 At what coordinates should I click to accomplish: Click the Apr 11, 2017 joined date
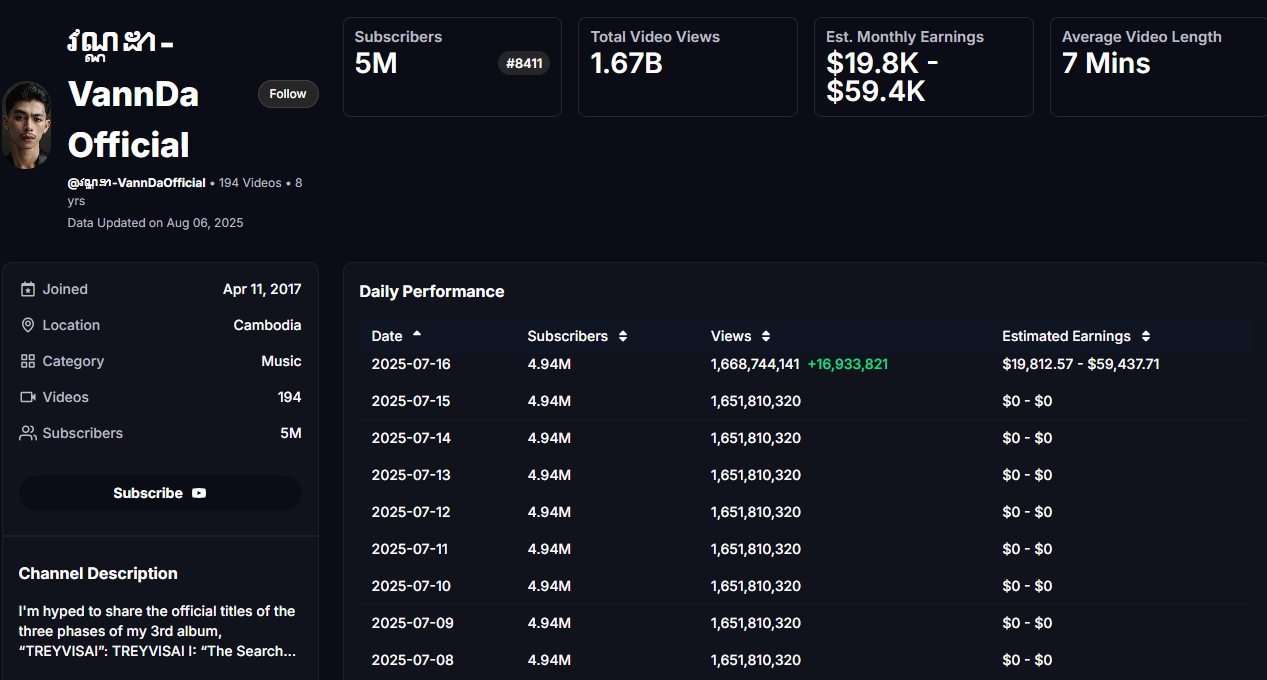pos(262,289)
